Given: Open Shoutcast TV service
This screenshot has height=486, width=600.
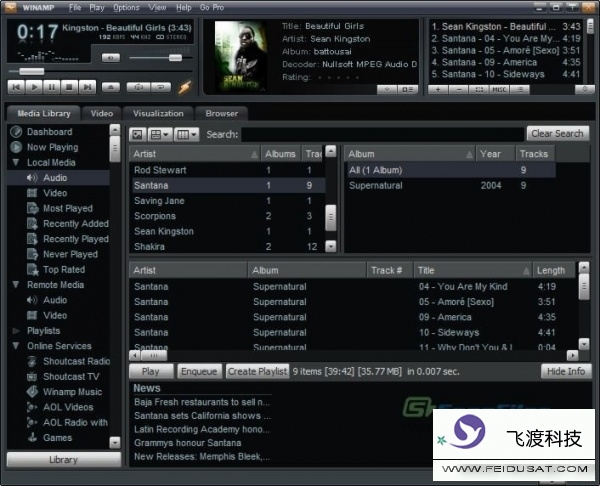Looking at the screenshot, I should (71, 377).
